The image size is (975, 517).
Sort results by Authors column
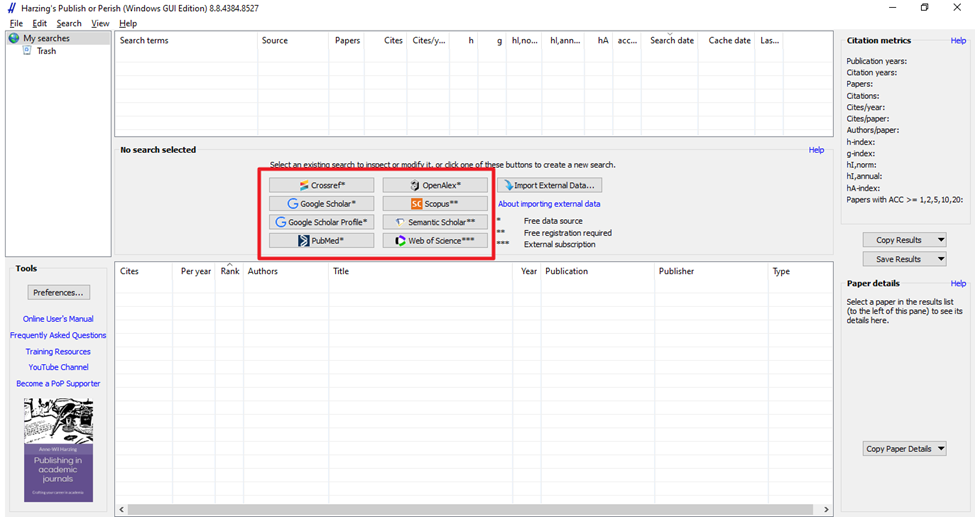(286, 271)
